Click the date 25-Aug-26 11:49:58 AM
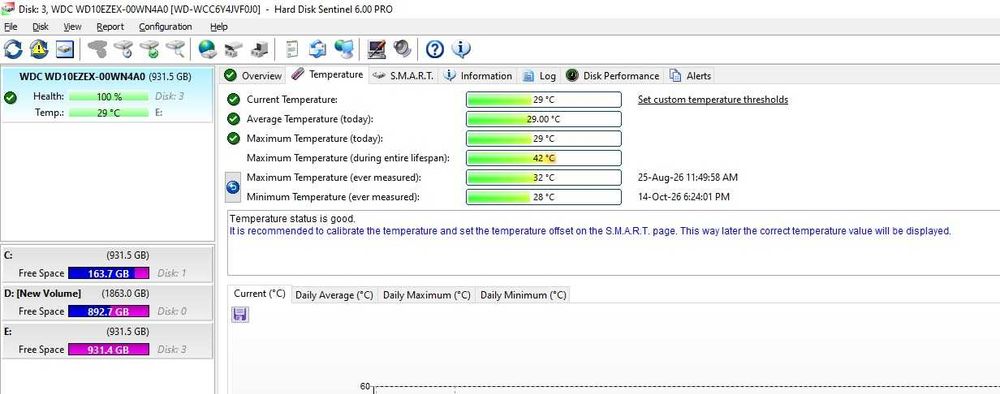Image resolution: width=1000 pixels, height=394 pixels. coord(688,178)
